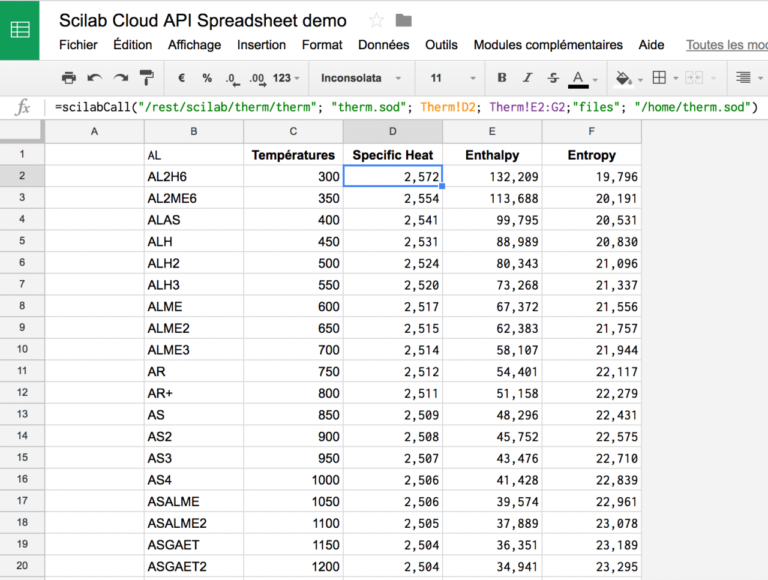Toggle strikethrough formatting
This screenshot has height=580, width=768.
click(553, 78)
